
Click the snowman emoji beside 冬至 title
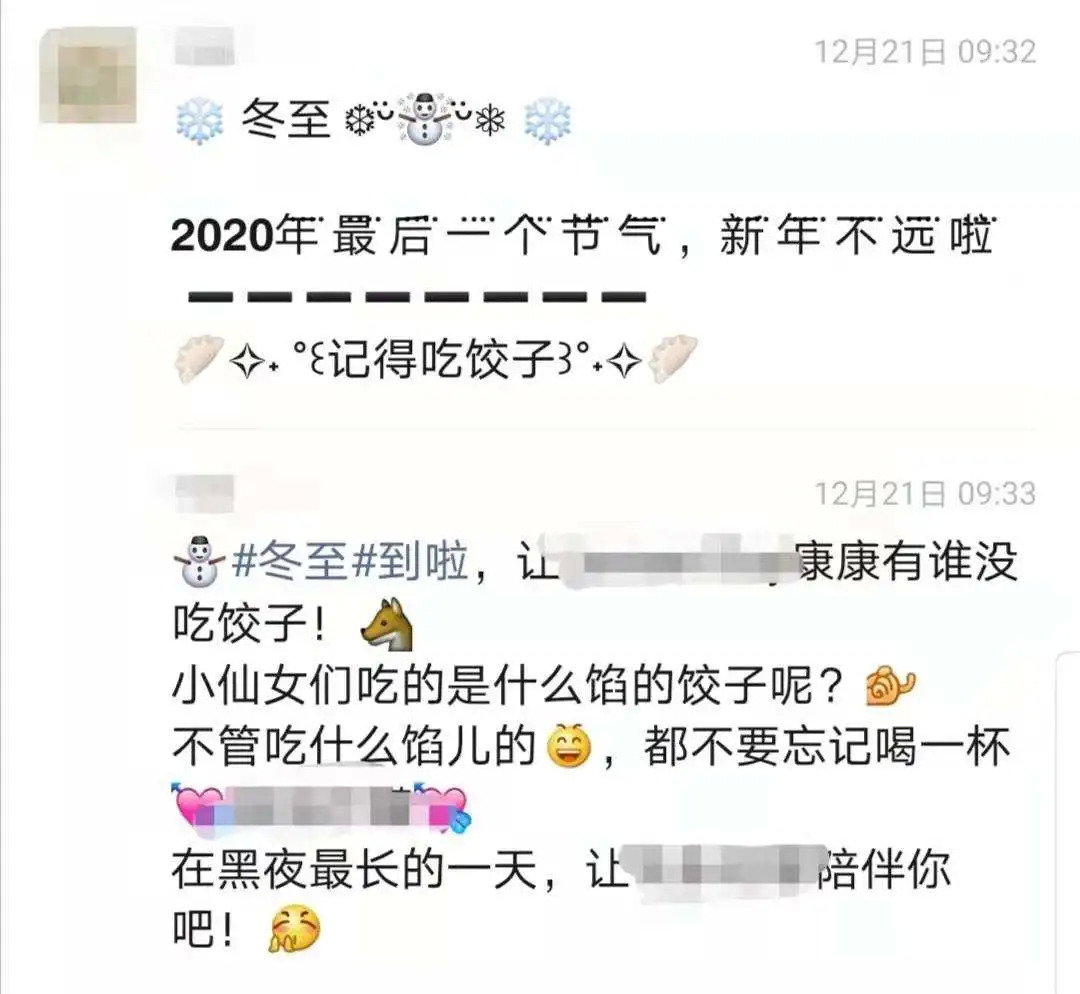pyautogui.click(x=424, y=118)
